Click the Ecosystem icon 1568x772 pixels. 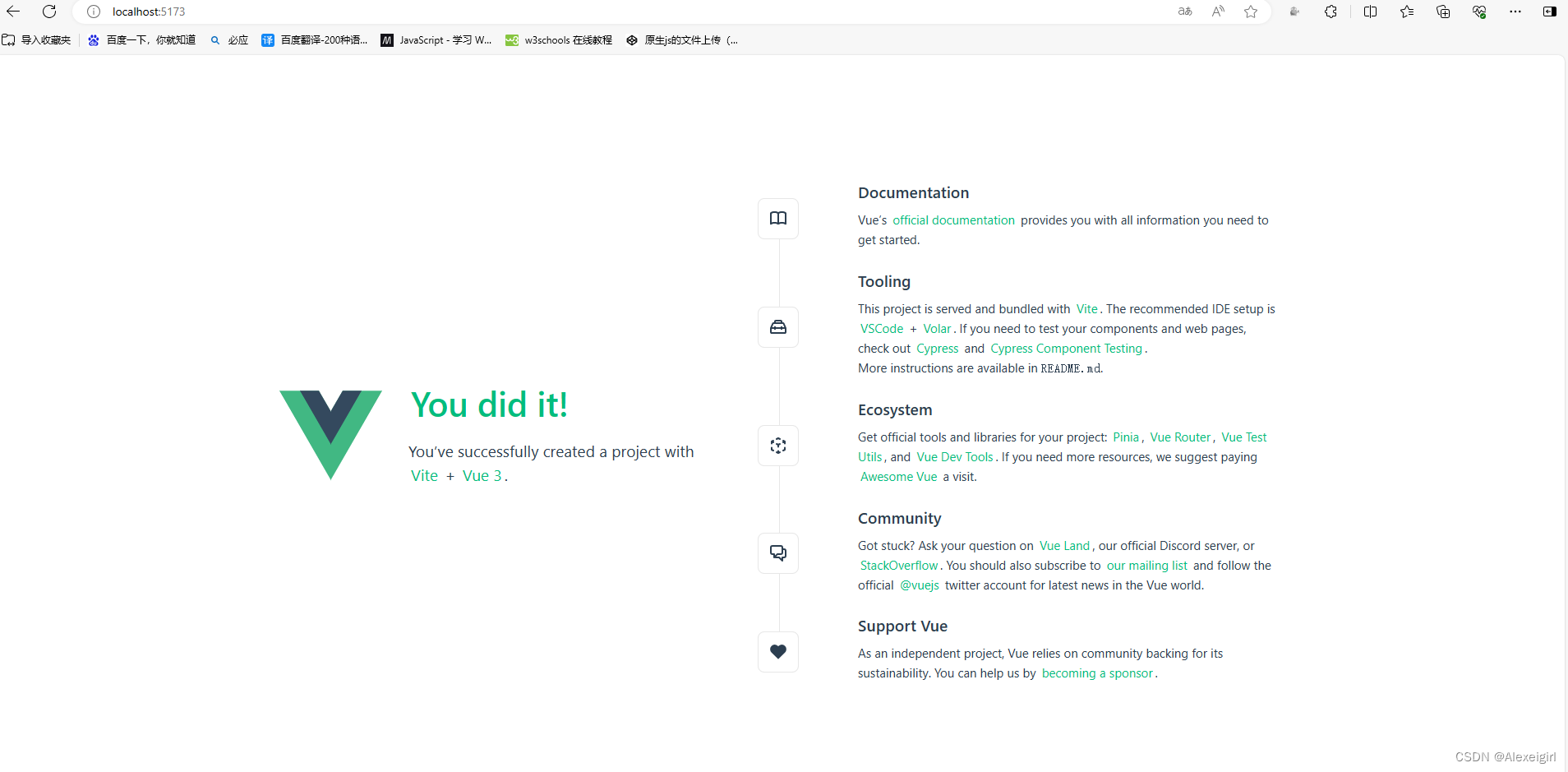pyautogui.click(x=778, y=446)
